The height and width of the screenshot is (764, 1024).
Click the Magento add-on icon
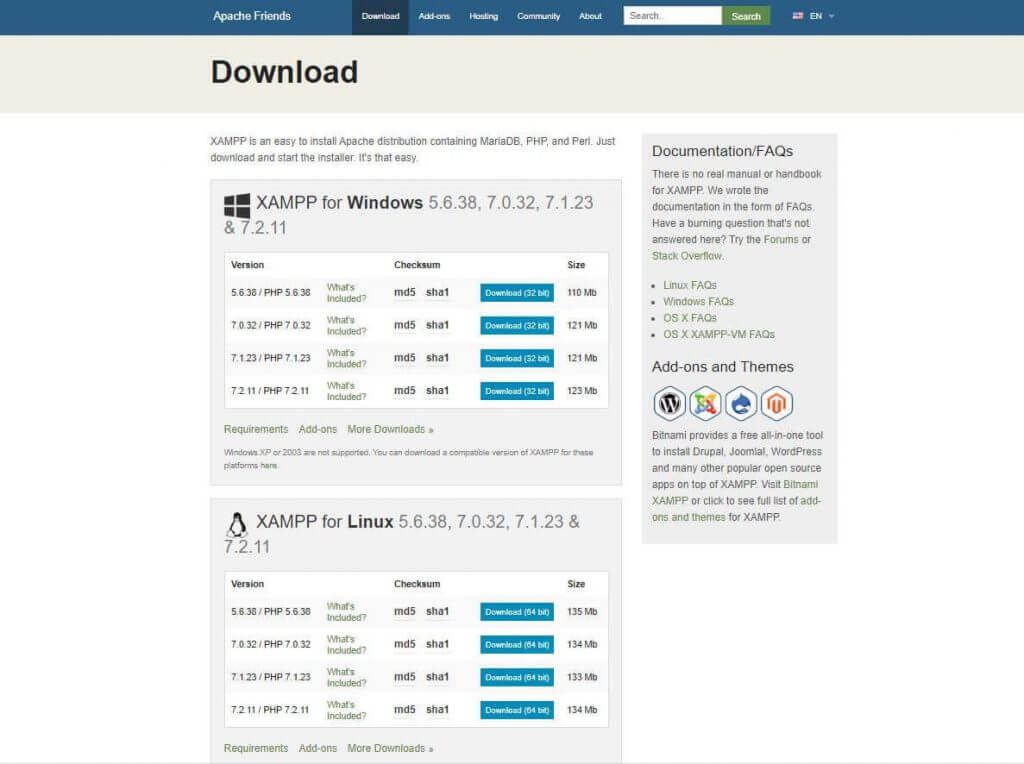(x=776, y=404)
